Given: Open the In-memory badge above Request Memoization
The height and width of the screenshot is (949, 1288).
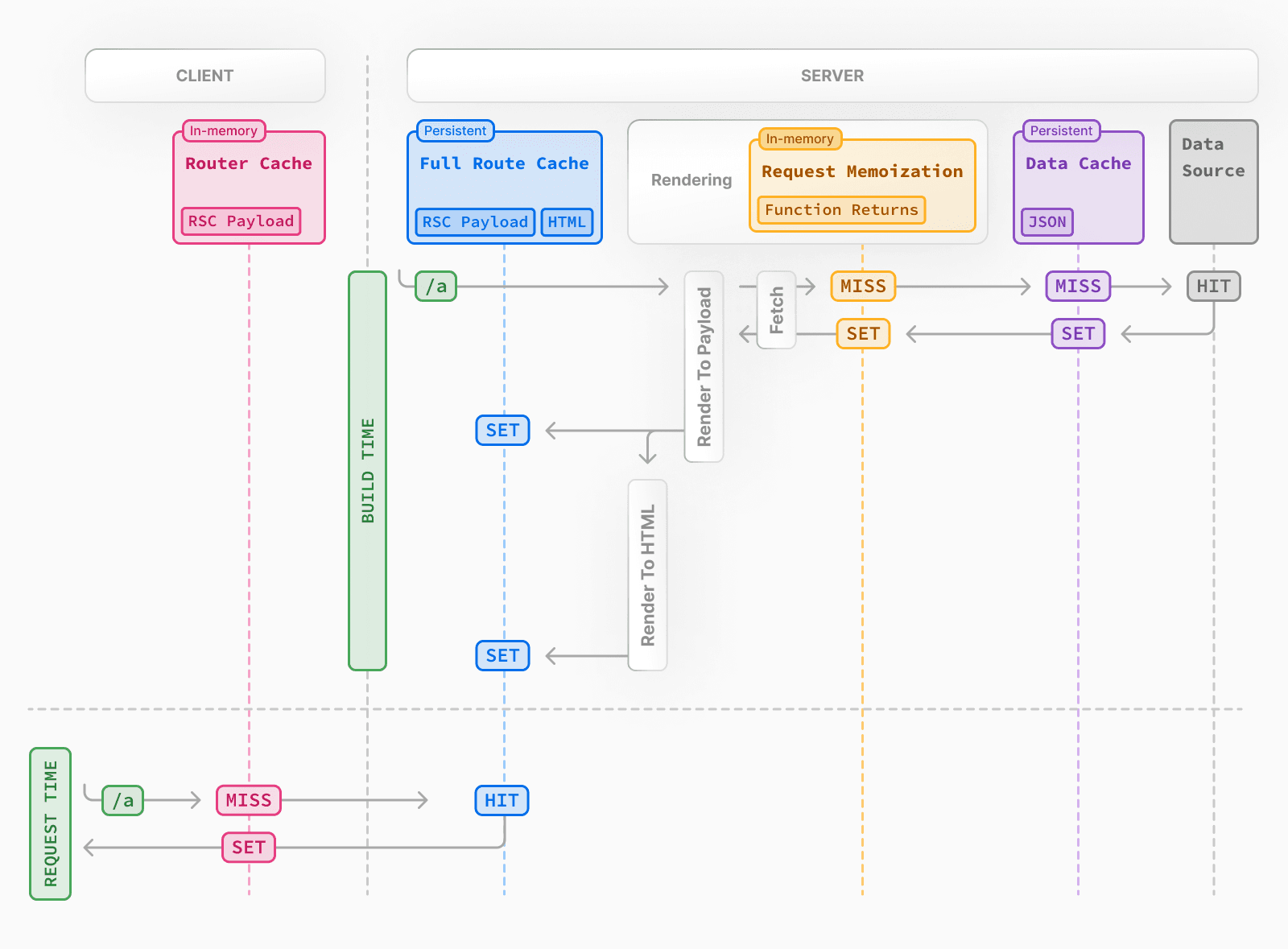Looking at the screenshot, I should pyautogui.click(x=799, y=138).
